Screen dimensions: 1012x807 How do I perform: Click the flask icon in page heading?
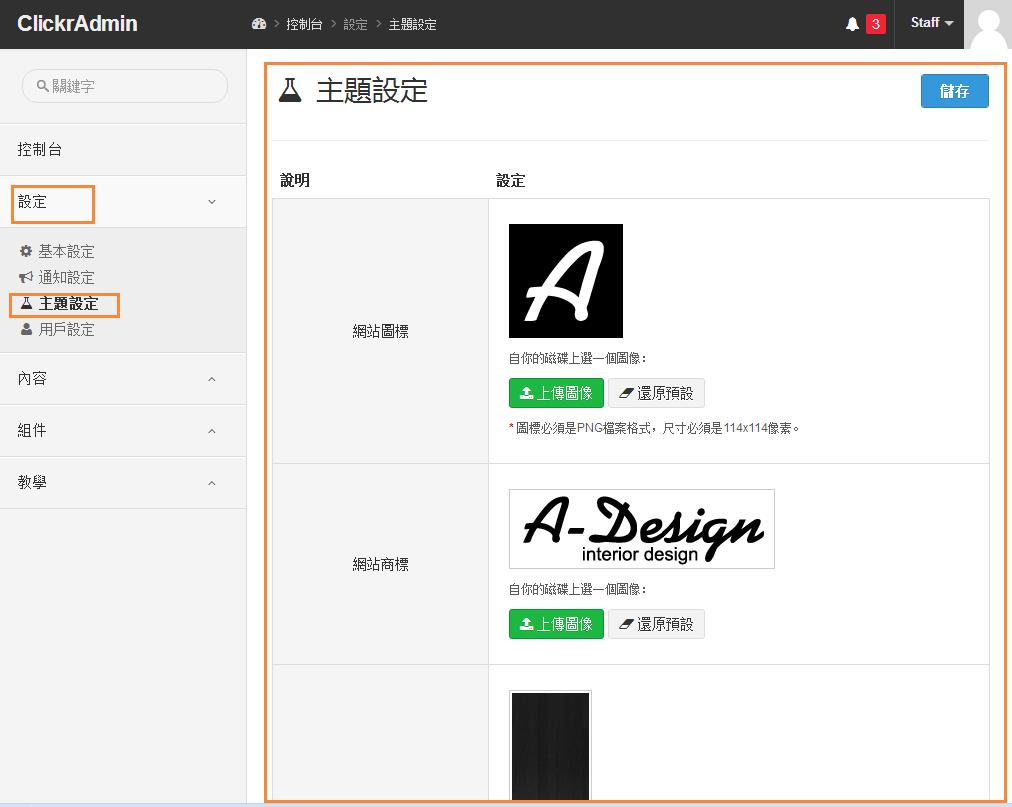[290, 90]
